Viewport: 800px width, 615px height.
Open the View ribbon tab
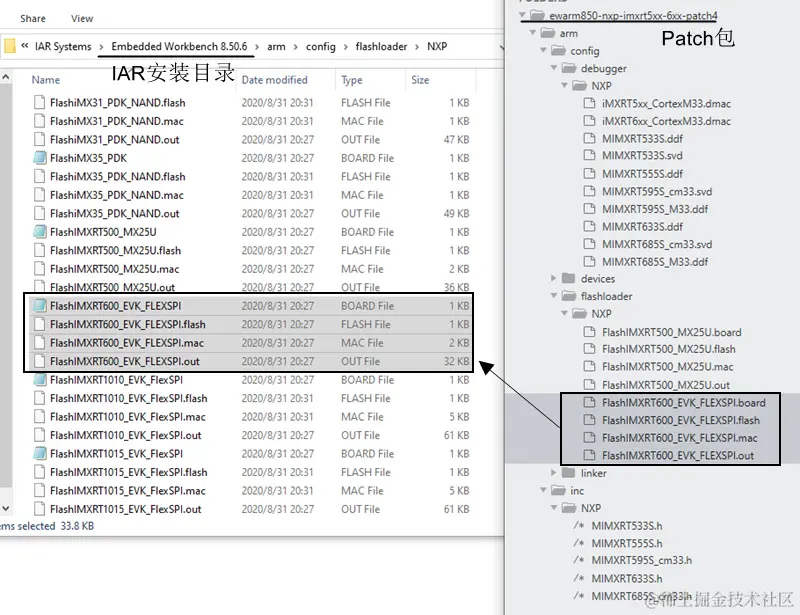pyautogui.click(x=82, y=18)
